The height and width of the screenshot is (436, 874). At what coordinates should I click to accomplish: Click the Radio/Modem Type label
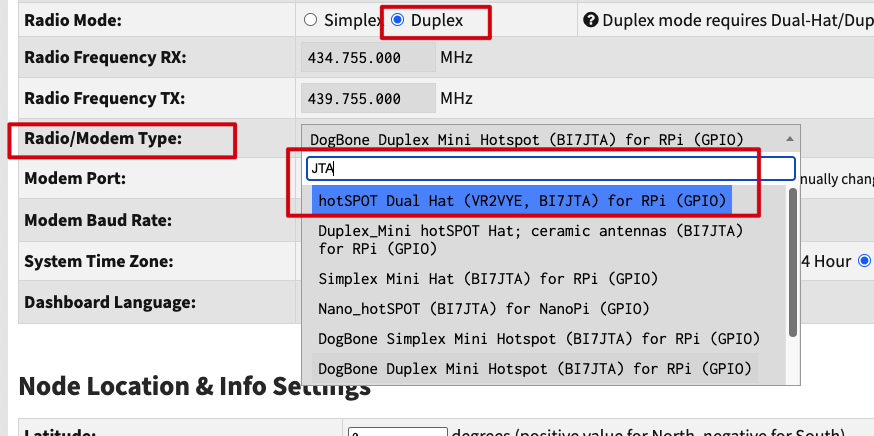[x=103, y=138]
